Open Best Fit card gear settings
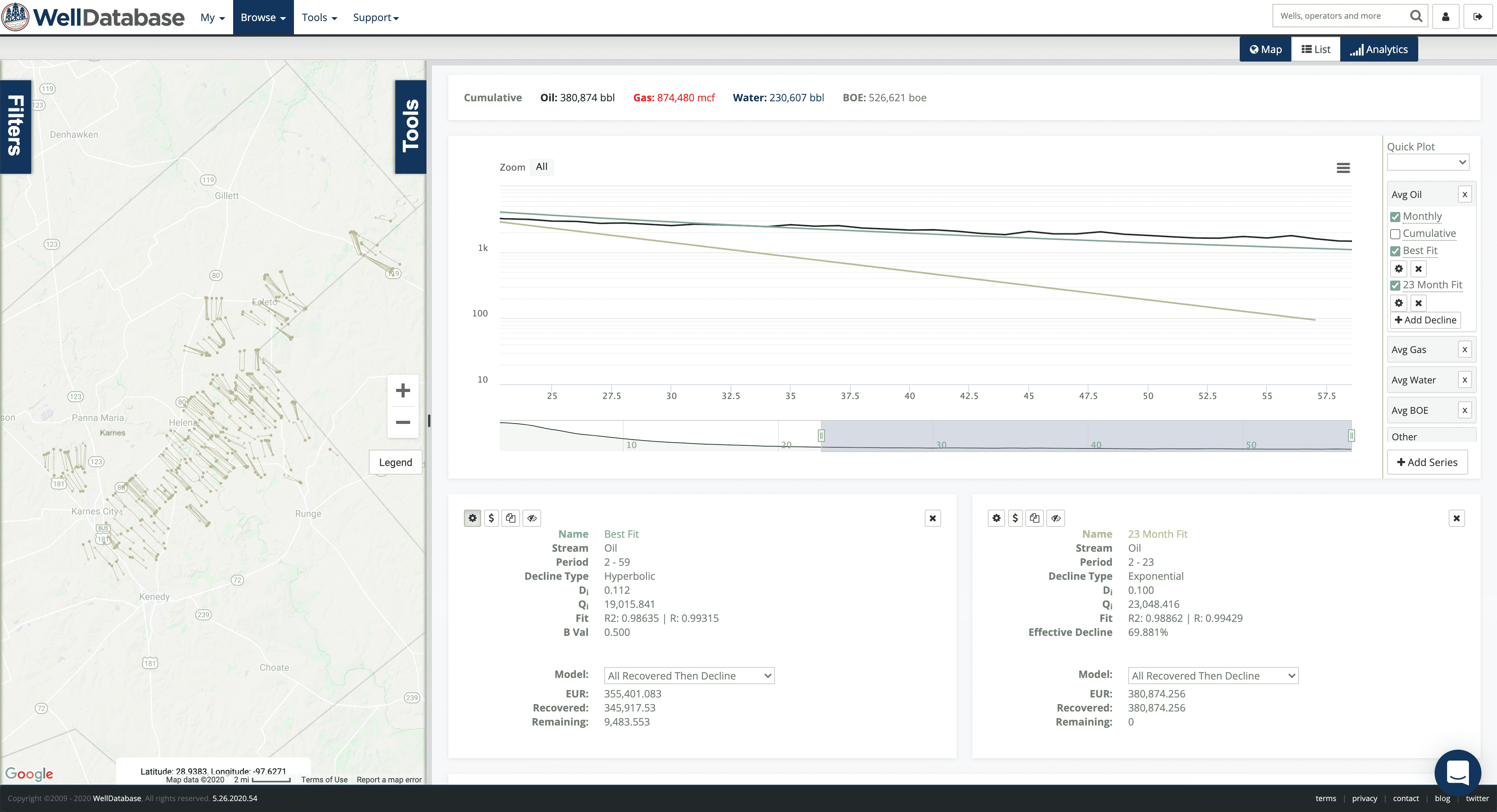The height and width of the screenshot is (812, 1497). pyautogui.click(x=472, y=518)
